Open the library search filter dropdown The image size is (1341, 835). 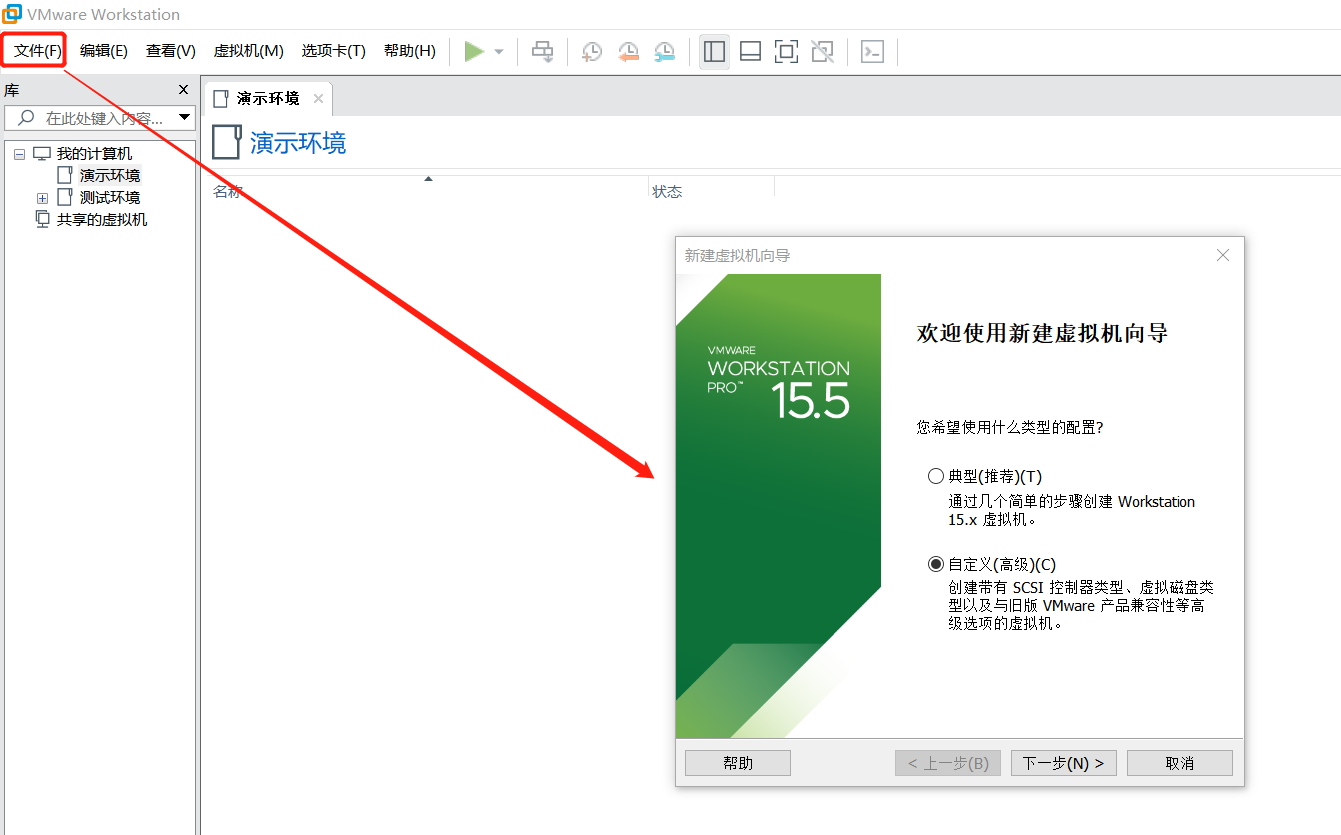[x=184, y=118]
